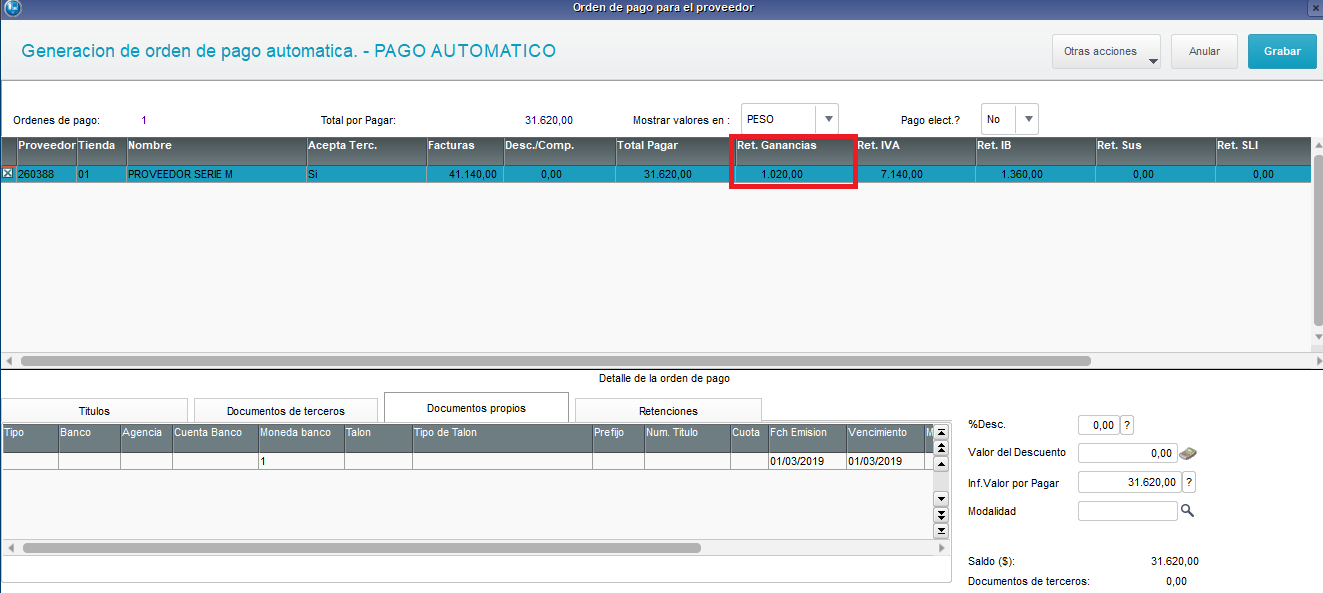
Task: Click the 31.620,00 Total Pagar cell
Action: [676, 174]
